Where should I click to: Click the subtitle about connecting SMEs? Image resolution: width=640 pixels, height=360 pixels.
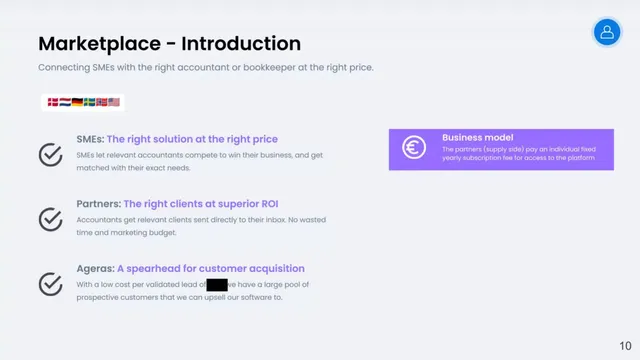[x=206, y=67]
